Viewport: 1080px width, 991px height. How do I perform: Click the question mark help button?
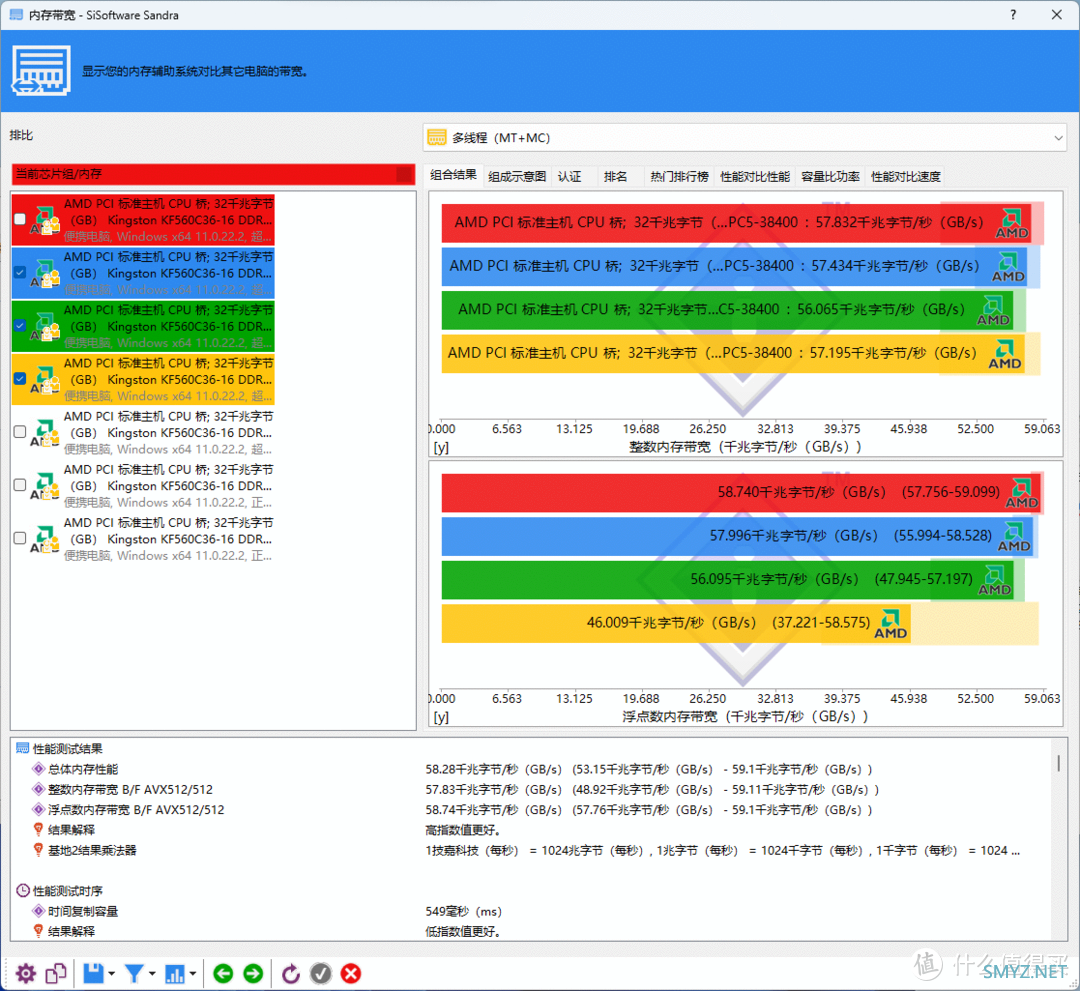1013,14
